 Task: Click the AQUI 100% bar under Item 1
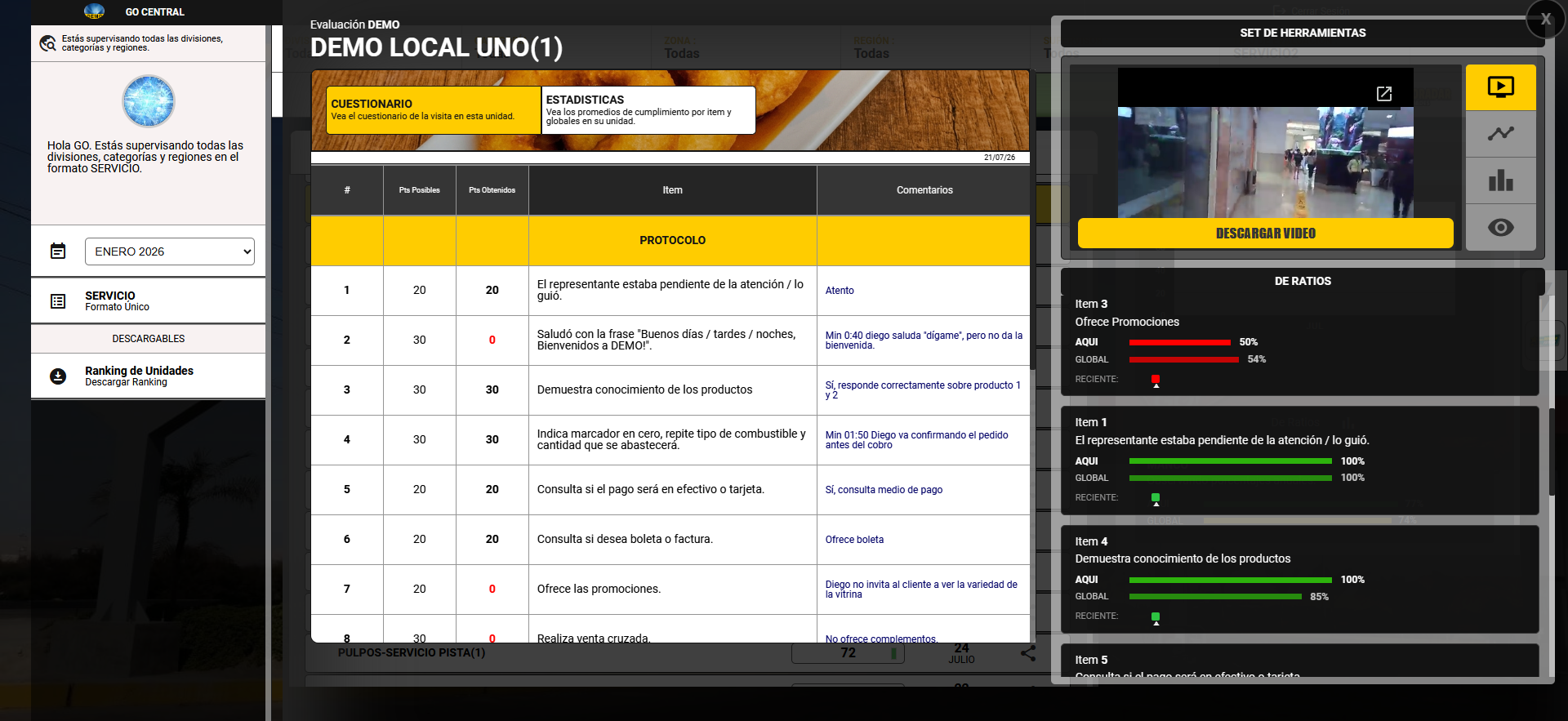point(1231,461)
